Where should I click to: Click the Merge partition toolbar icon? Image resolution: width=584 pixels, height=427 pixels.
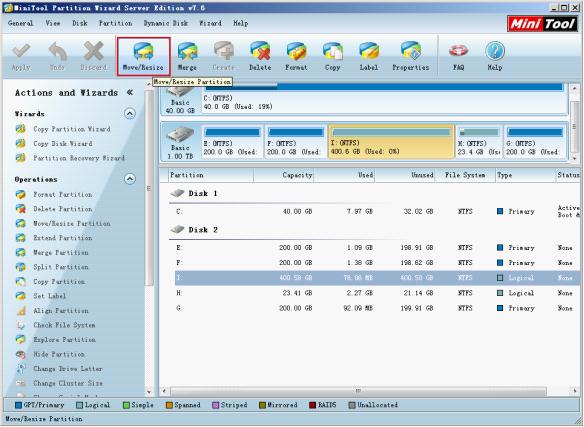coord(187,56)
